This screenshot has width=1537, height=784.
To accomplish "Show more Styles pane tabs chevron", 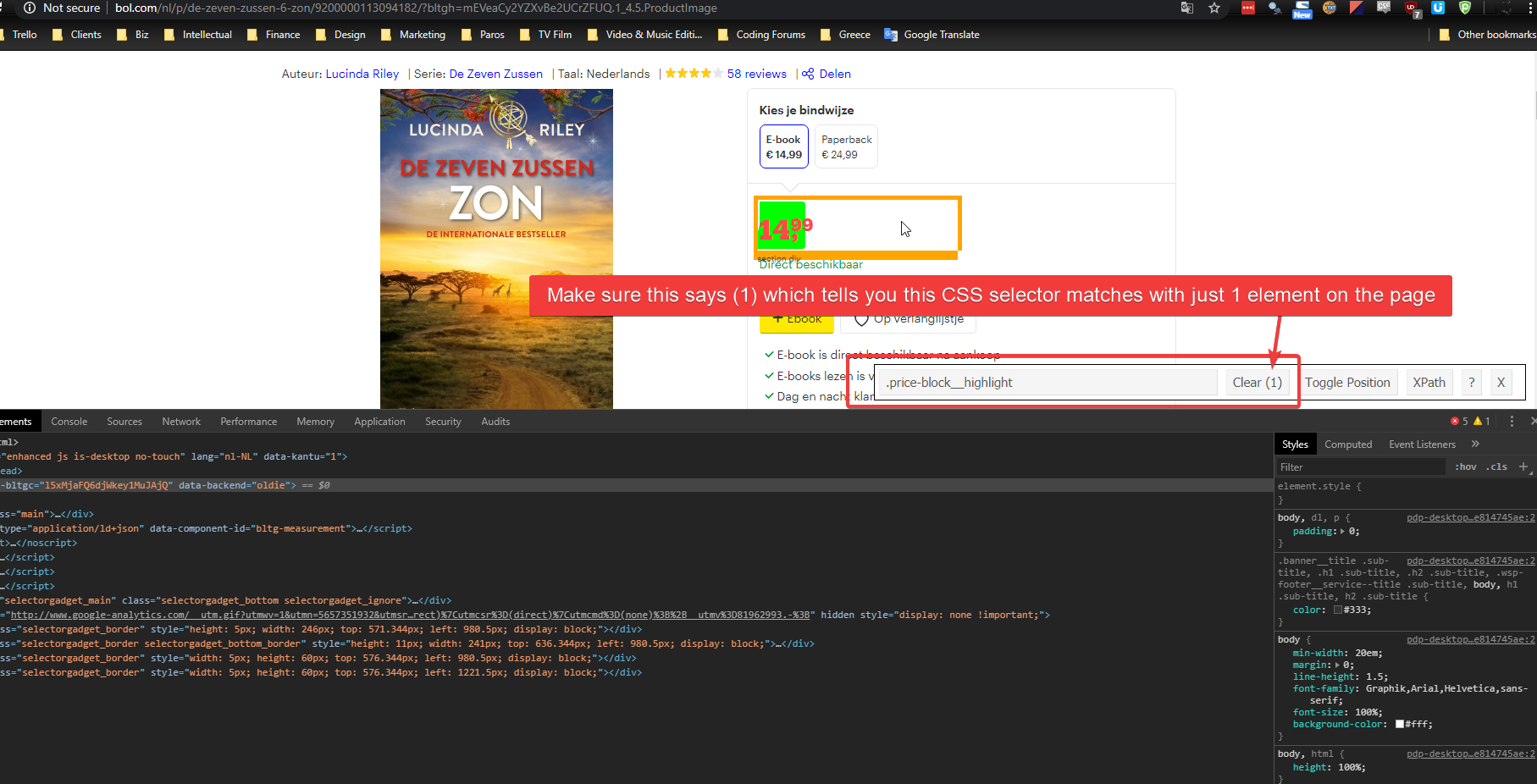I will coord(1475,444).
